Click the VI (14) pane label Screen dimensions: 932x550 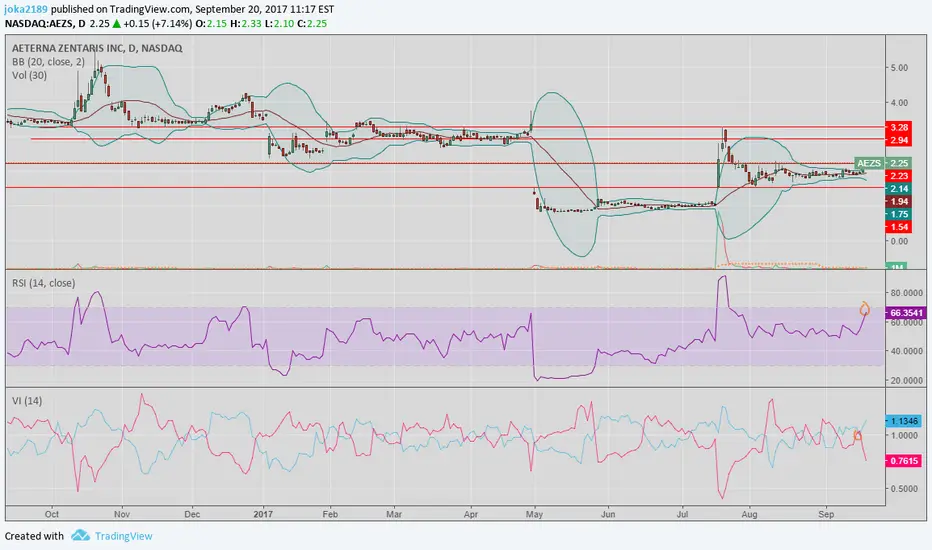(x=27, y=401)
